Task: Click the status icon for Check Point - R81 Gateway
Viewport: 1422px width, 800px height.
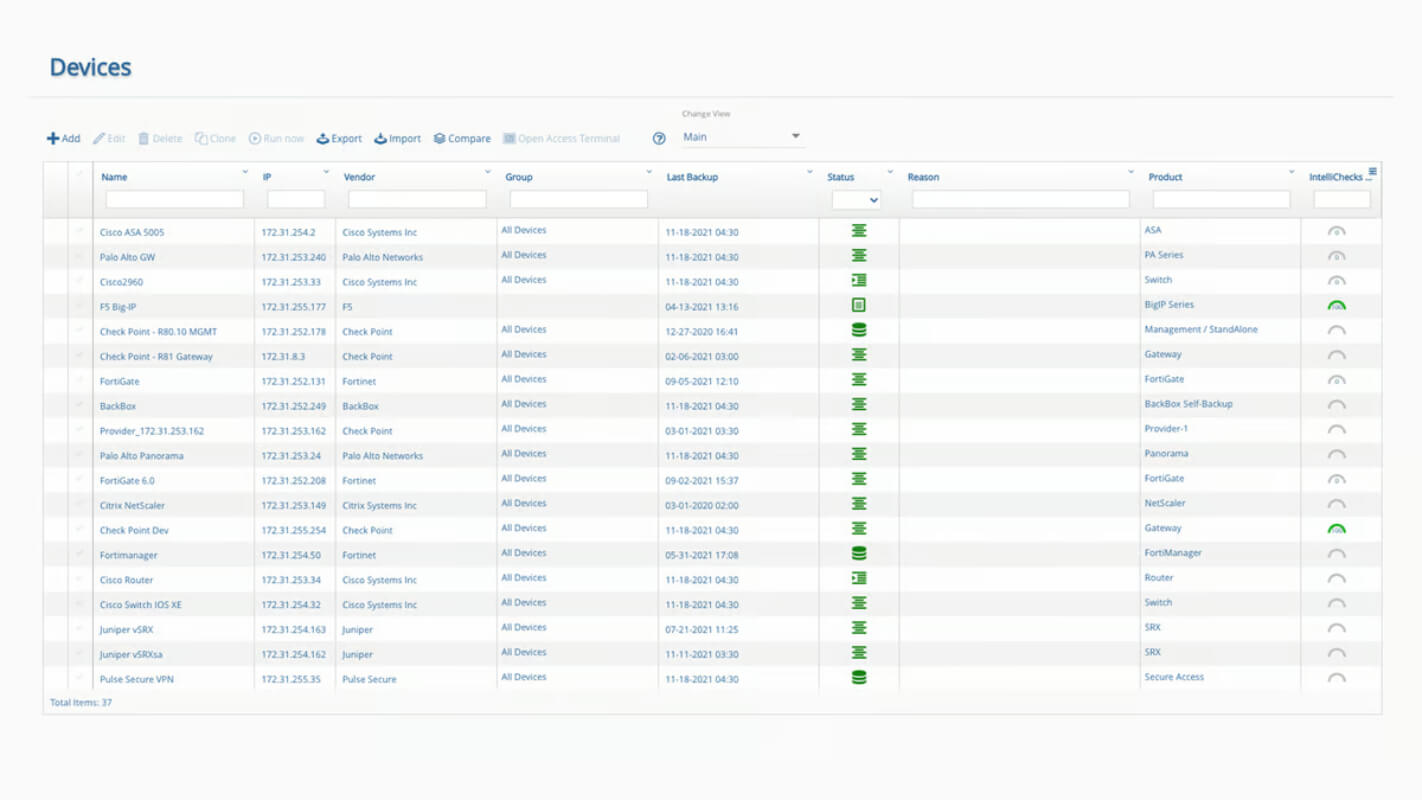Action: click(858, 355)
